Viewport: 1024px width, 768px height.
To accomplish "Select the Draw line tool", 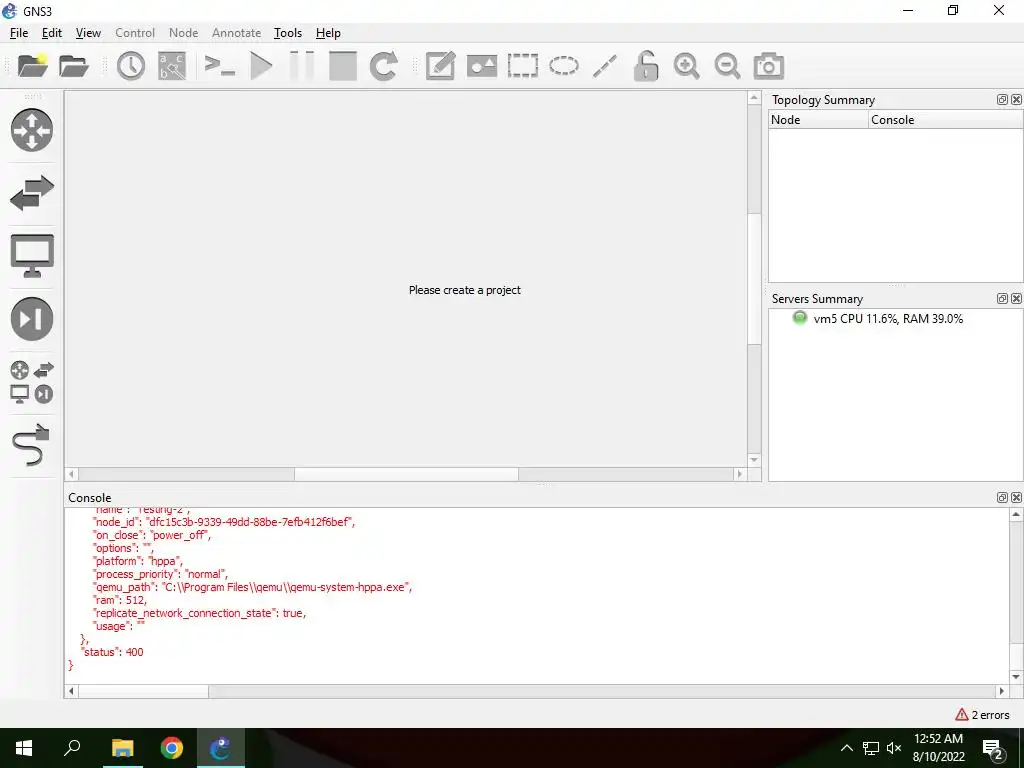I will pos(605,66).
